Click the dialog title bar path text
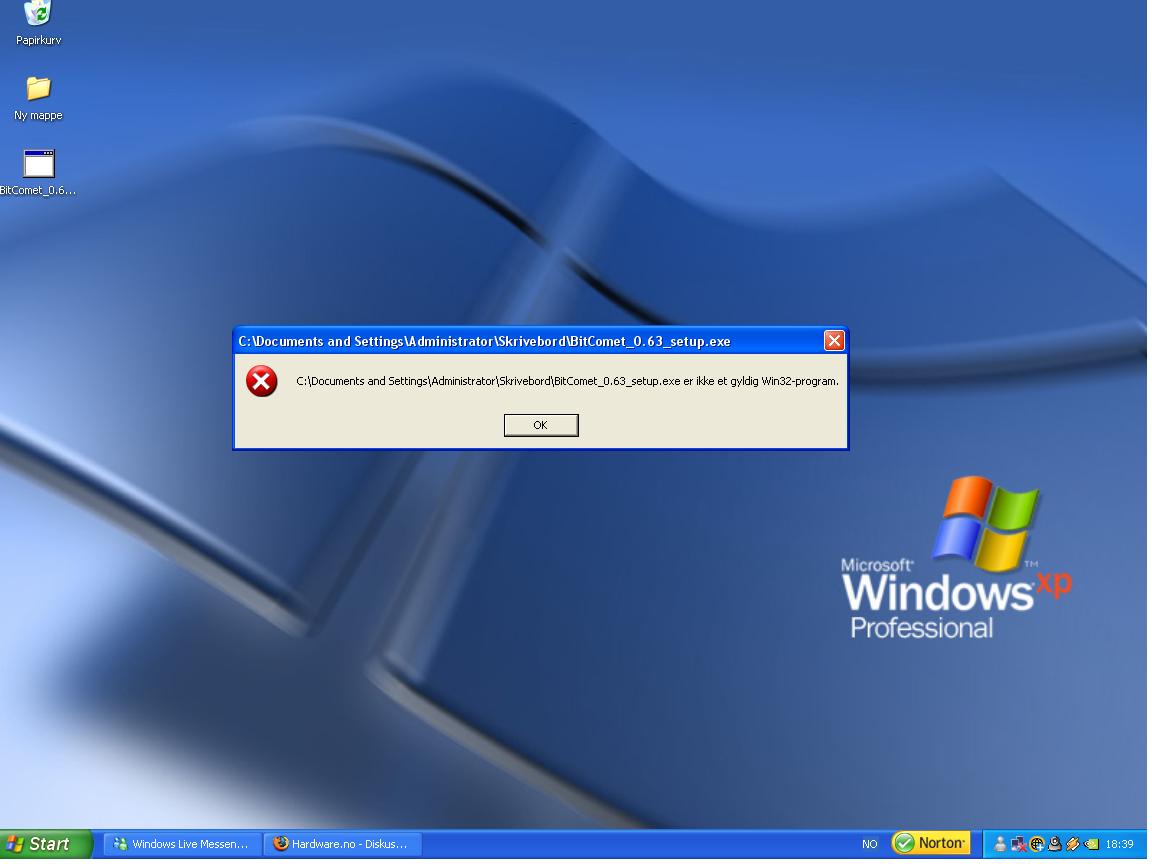This screenshot has height=864, width=1152. point(486,343)
